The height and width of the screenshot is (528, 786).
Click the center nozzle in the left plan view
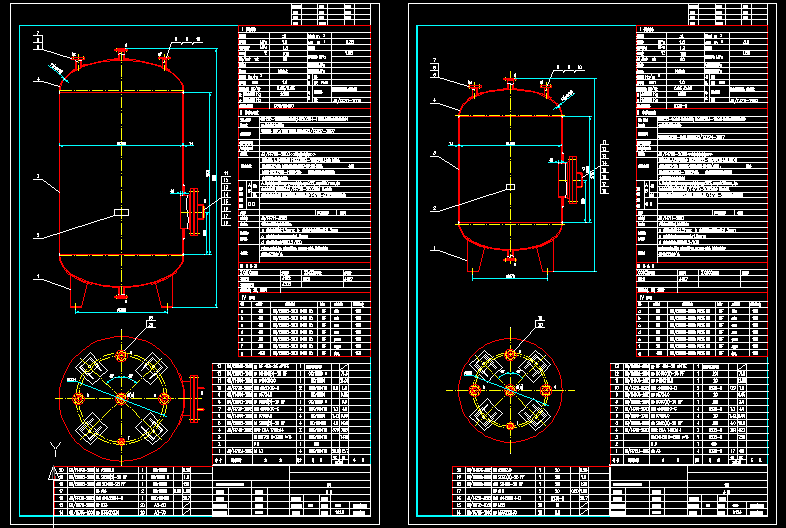tap(121, 400)
